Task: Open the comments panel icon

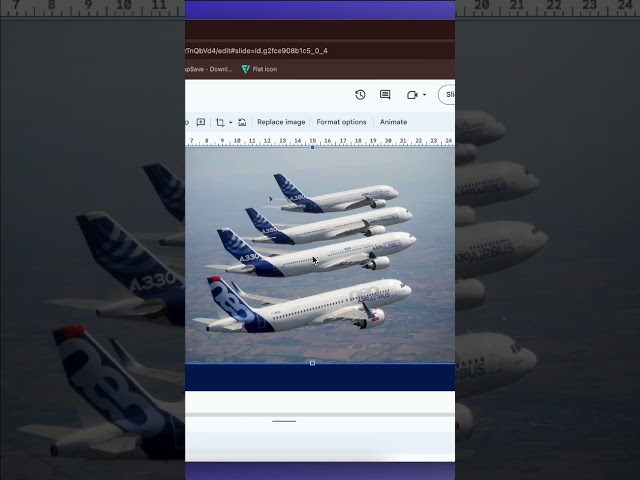Action: [x=384, y=95]
